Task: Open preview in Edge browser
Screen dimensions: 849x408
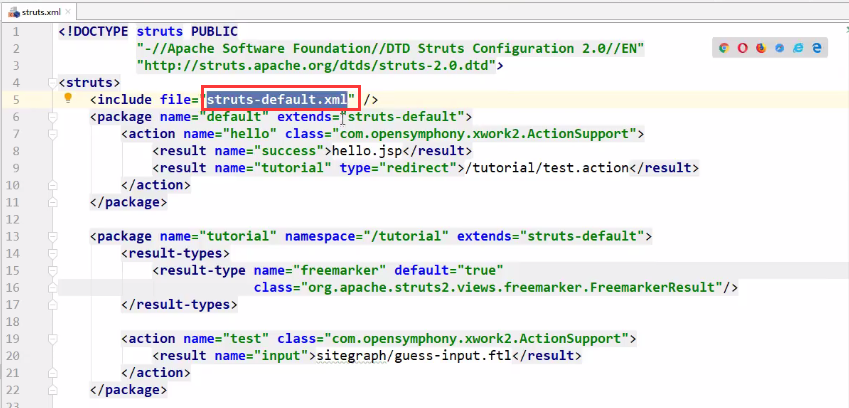Action: 817,48
